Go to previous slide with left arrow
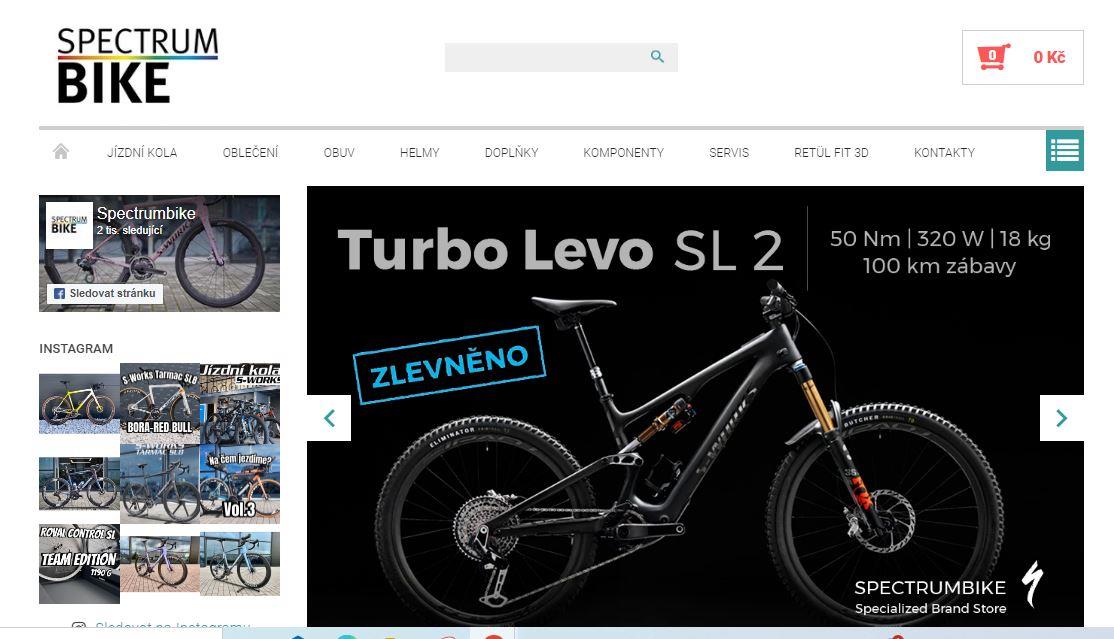This screenshot has width=1114, height=639. coord(329,418)
